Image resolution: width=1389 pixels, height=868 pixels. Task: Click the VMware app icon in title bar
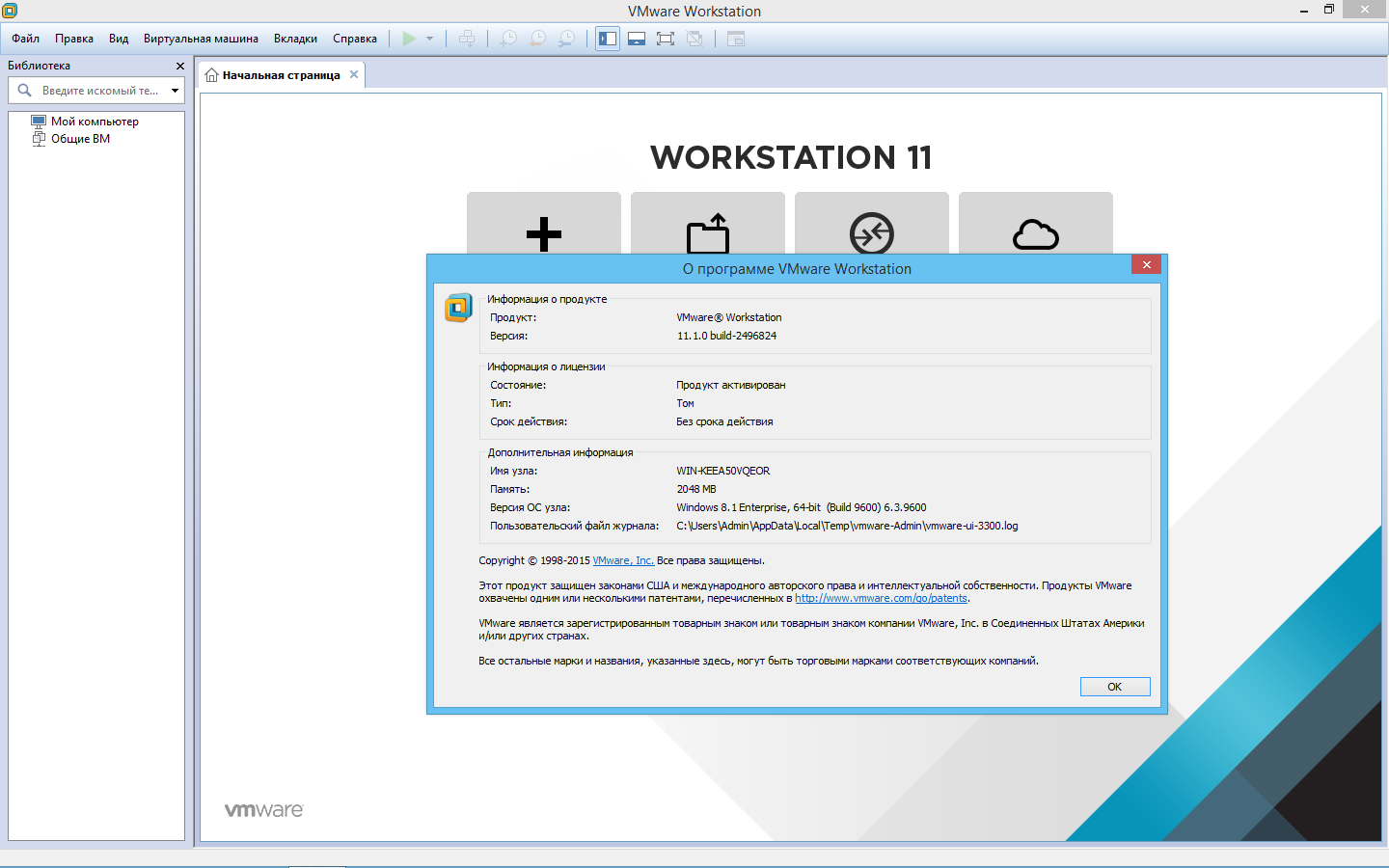(x=10, y=10)
